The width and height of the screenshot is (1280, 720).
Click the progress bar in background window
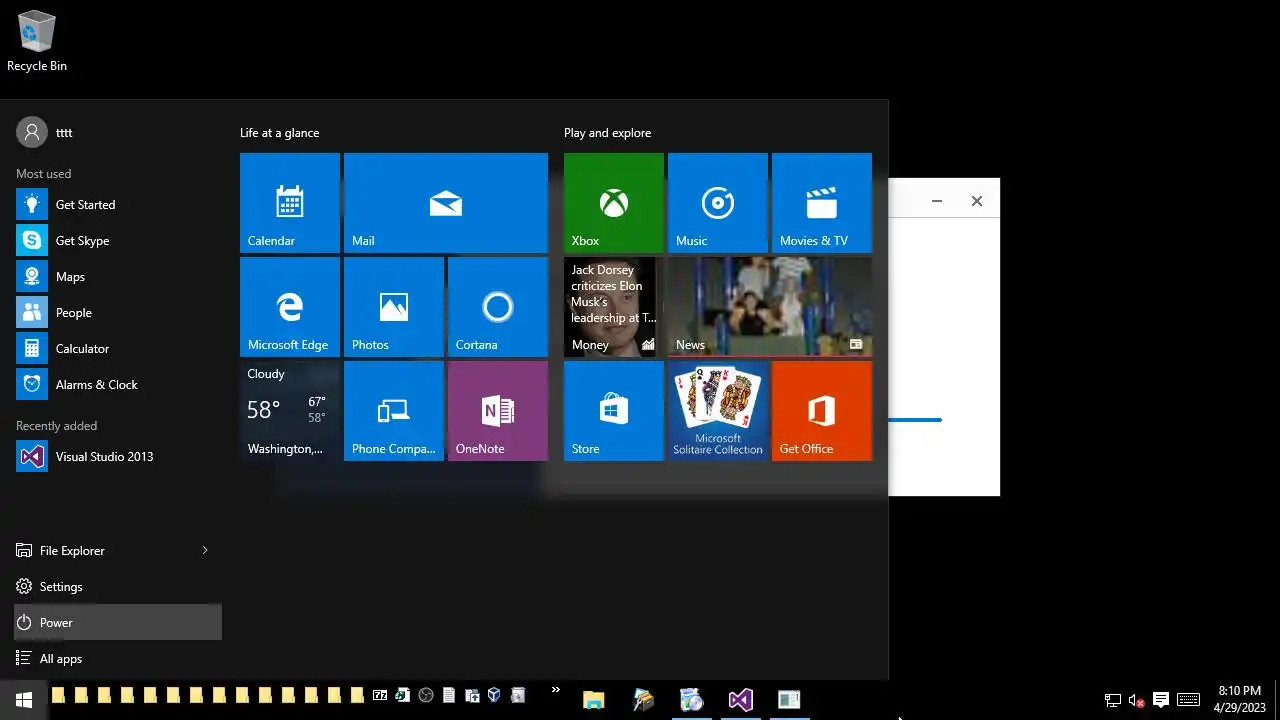pyautogui.click(x=915, y=420)
